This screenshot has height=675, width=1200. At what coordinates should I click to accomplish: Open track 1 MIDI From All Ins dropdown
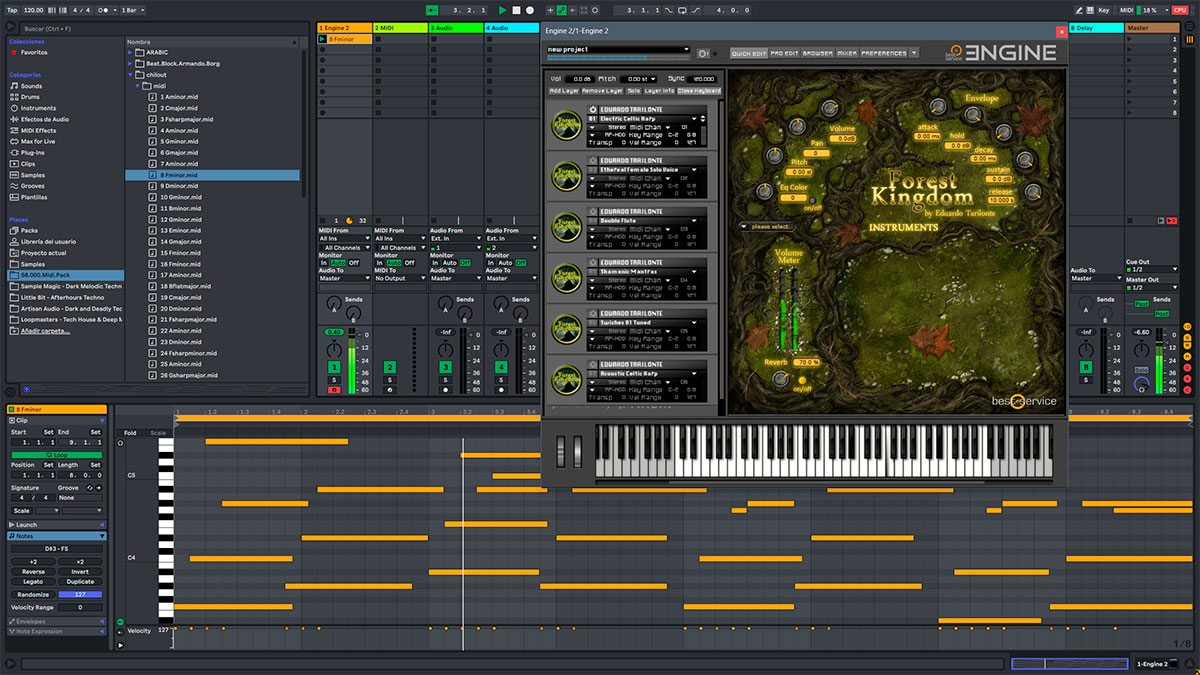coord(344,239)
